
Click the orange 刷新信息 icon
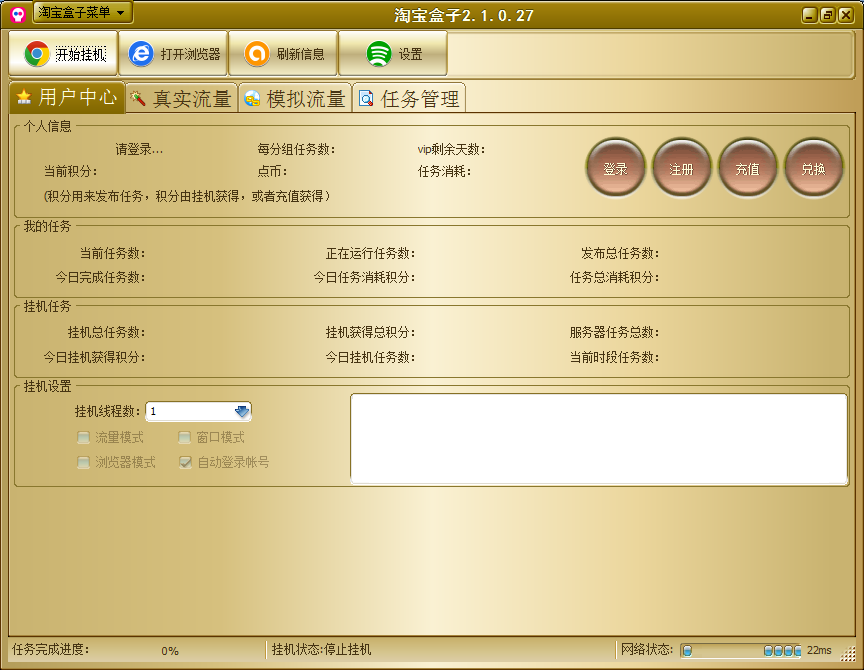257,54
